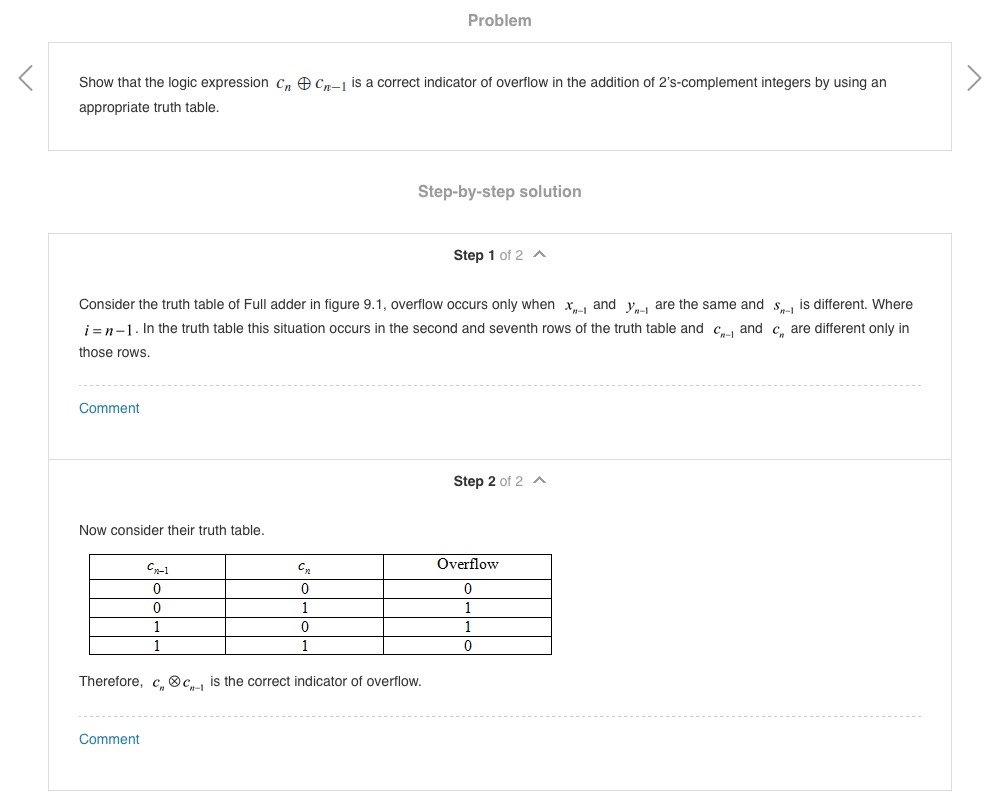Open the Comment link under Step 1
1000x801 pixels.
[109, 408]
